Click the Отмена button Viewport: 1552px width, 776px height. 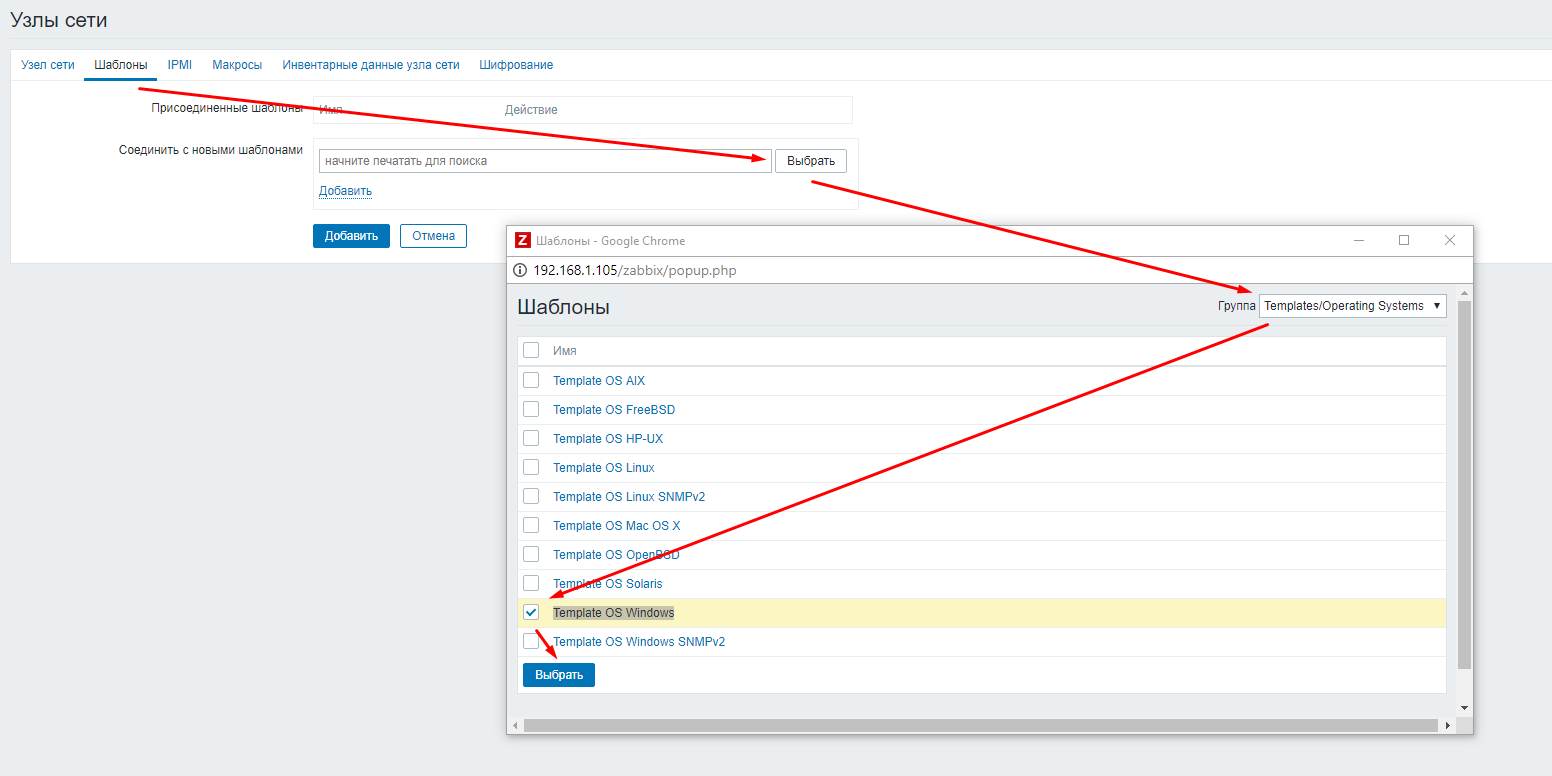(433, 236)
